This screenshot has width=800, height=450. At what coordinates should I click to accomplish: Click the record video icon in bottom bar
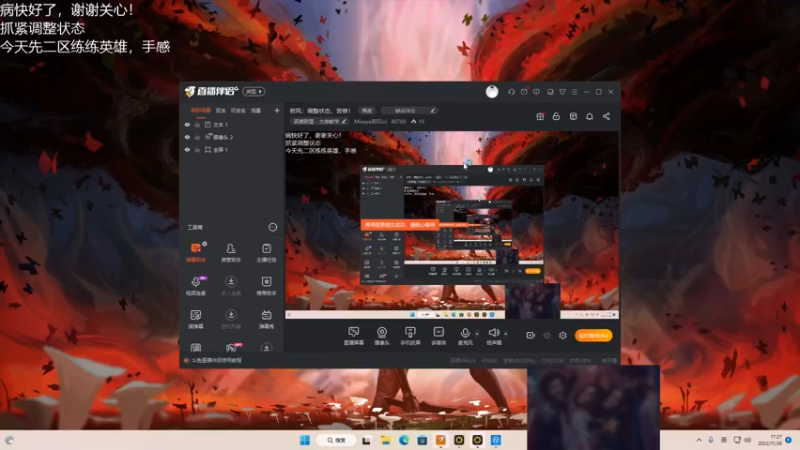coord(531,335)
